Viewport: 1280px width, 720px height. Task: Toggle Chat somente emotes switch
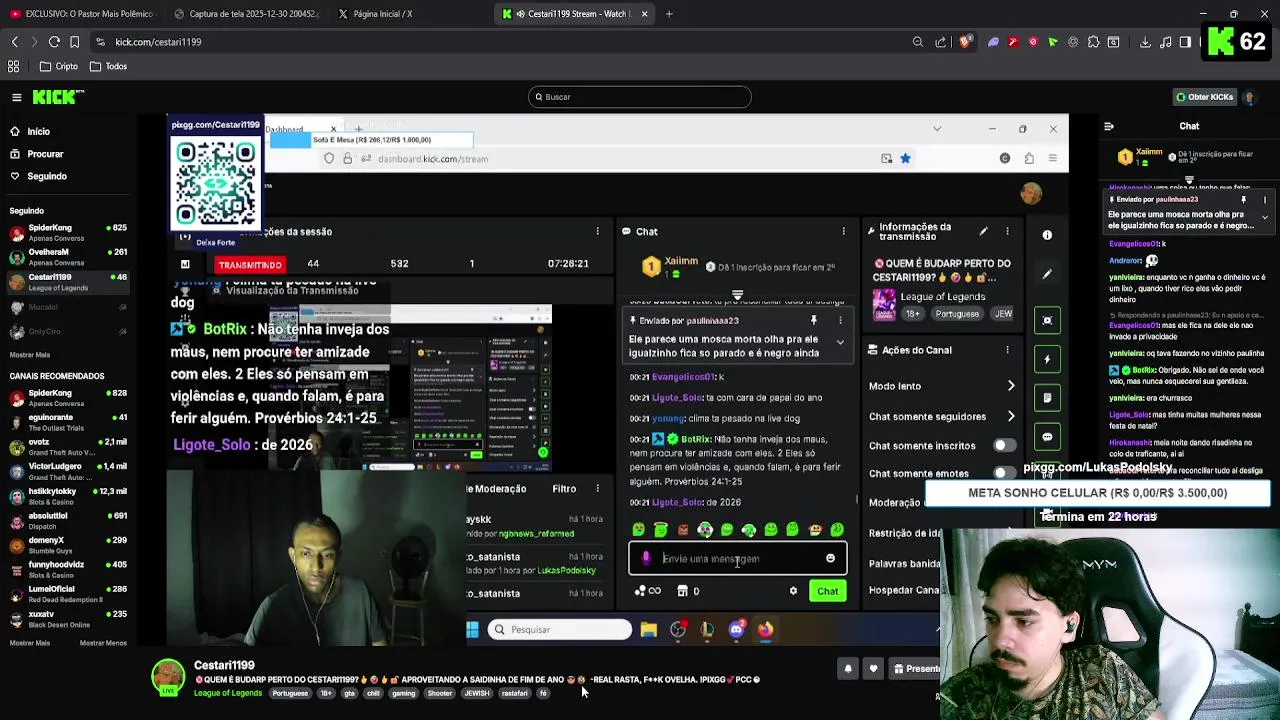click(1003, 473)
